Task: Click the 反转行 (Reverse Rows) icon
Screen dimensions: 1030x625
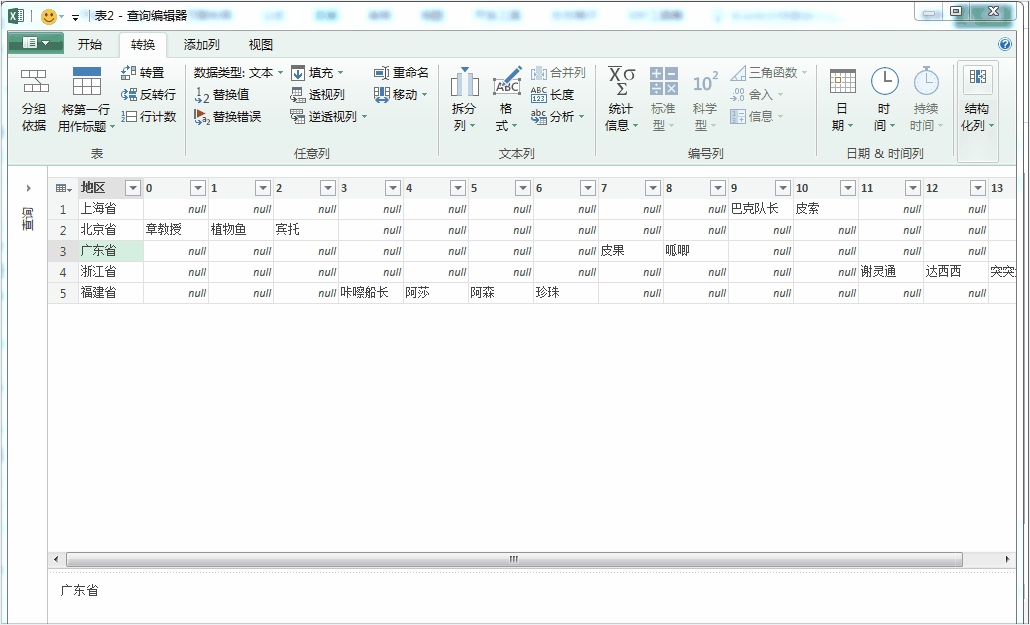Action: 129,95
